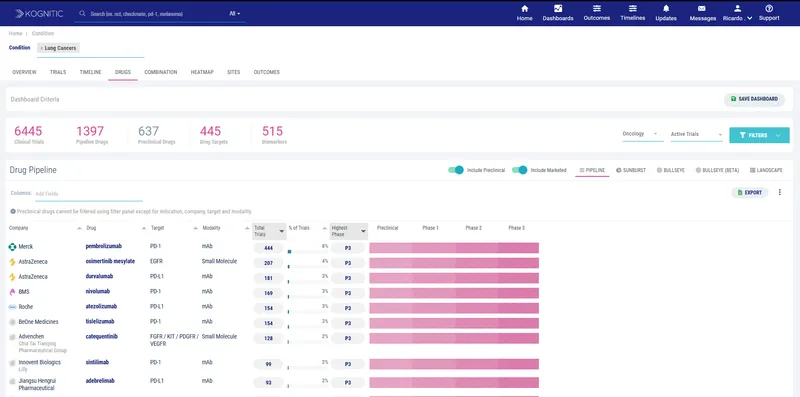Click the Add Fields columns input
800x397 pixels.
pyautogui.click(x=89, y=194)
